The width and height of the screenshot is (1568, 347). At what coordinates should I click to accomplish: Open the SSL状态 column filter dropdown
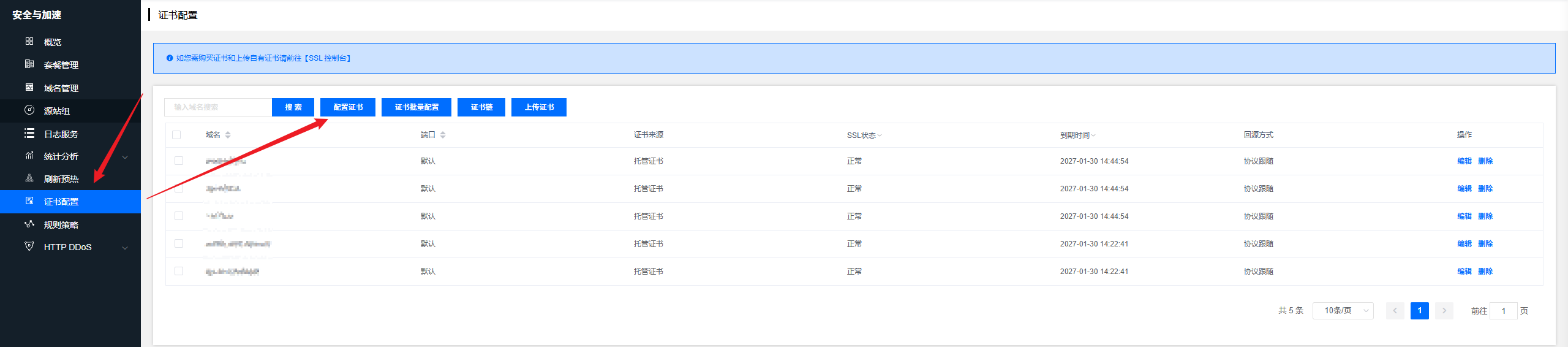coord(880,135)
